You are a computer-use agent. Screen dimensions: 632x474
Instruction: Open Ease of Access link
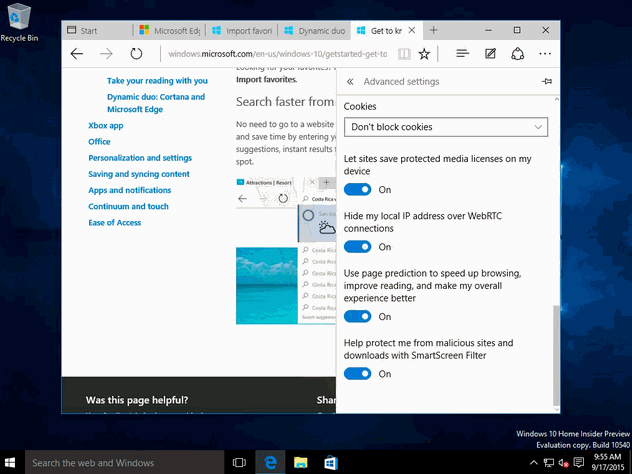(x=114, y=222)
